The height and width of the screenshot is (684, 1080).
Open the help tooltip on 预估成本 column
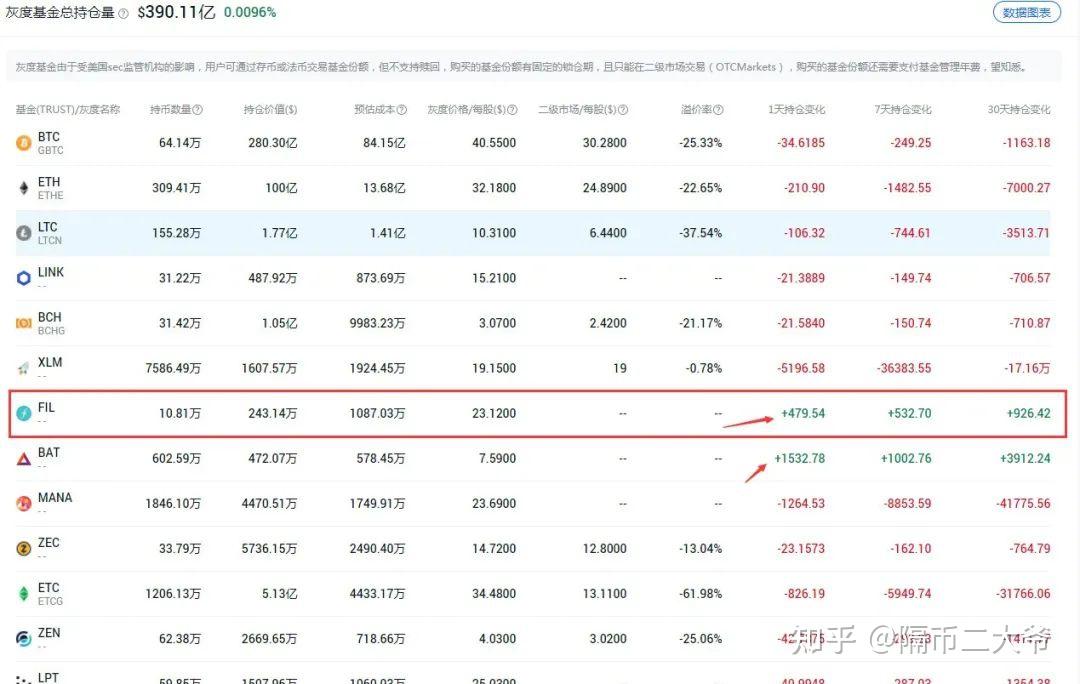click(402, 110)
